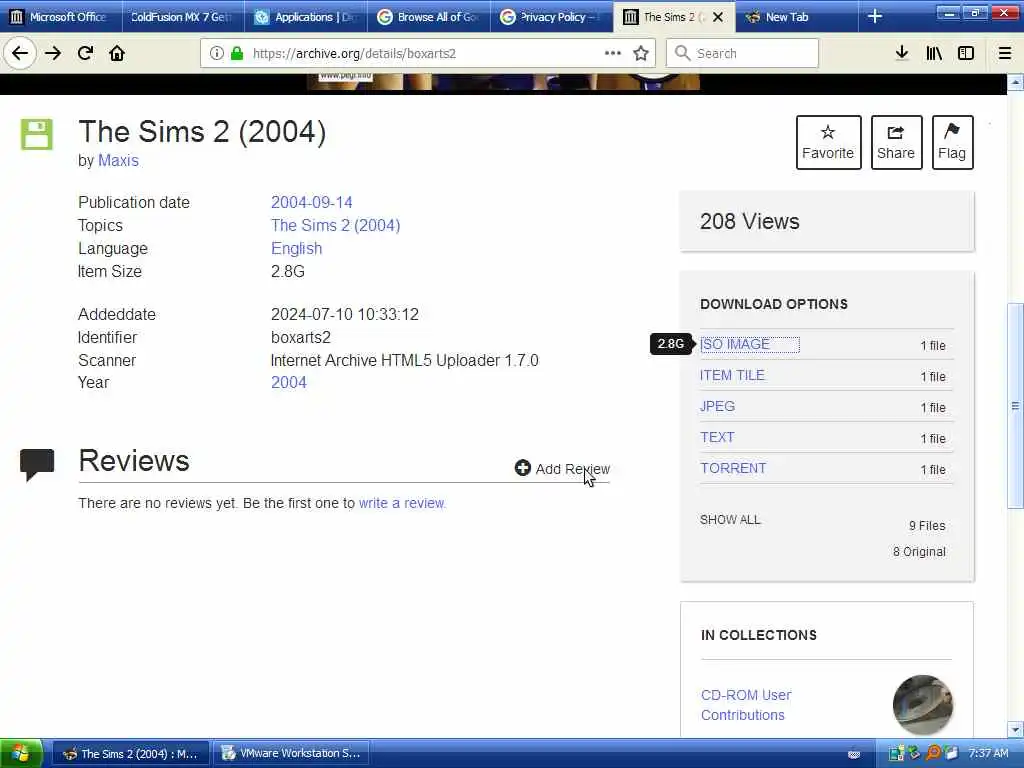This screenshot has width=1024, height=768.
Task: Switch to Applications tab
Action: (x=306, y=16)
